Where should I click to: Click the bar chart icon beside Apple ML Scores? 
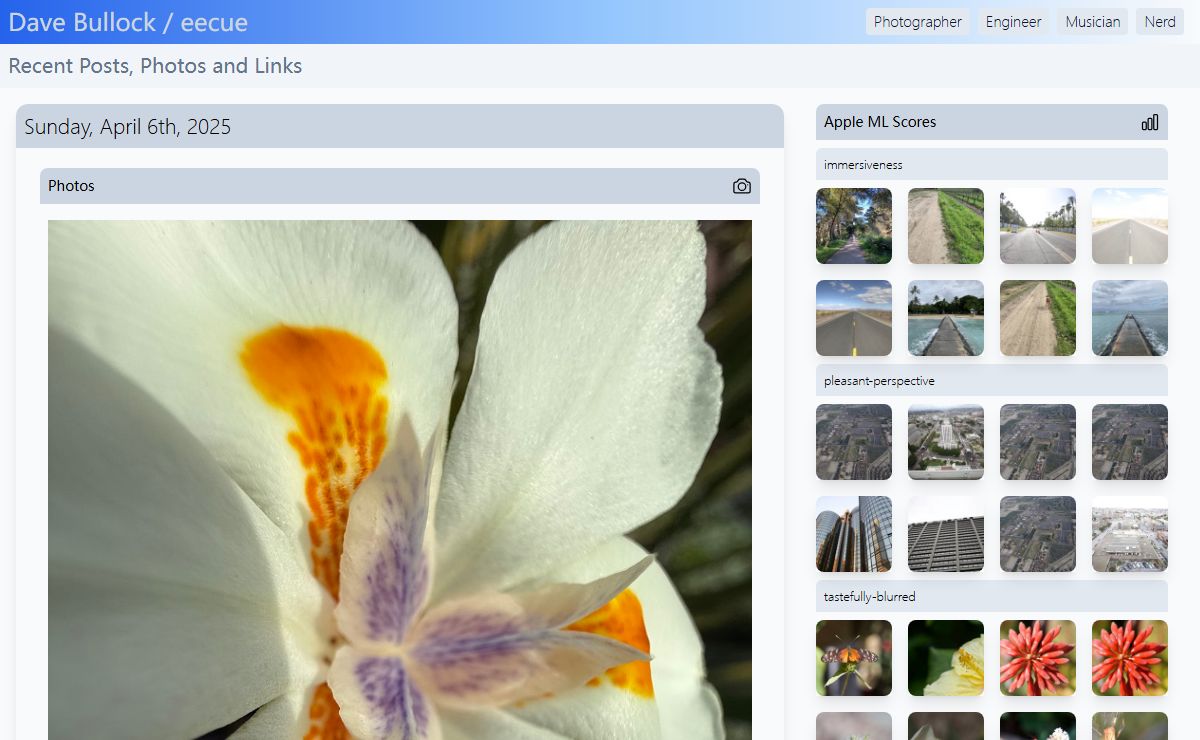pyautogui.click(x=1150, y=122)
